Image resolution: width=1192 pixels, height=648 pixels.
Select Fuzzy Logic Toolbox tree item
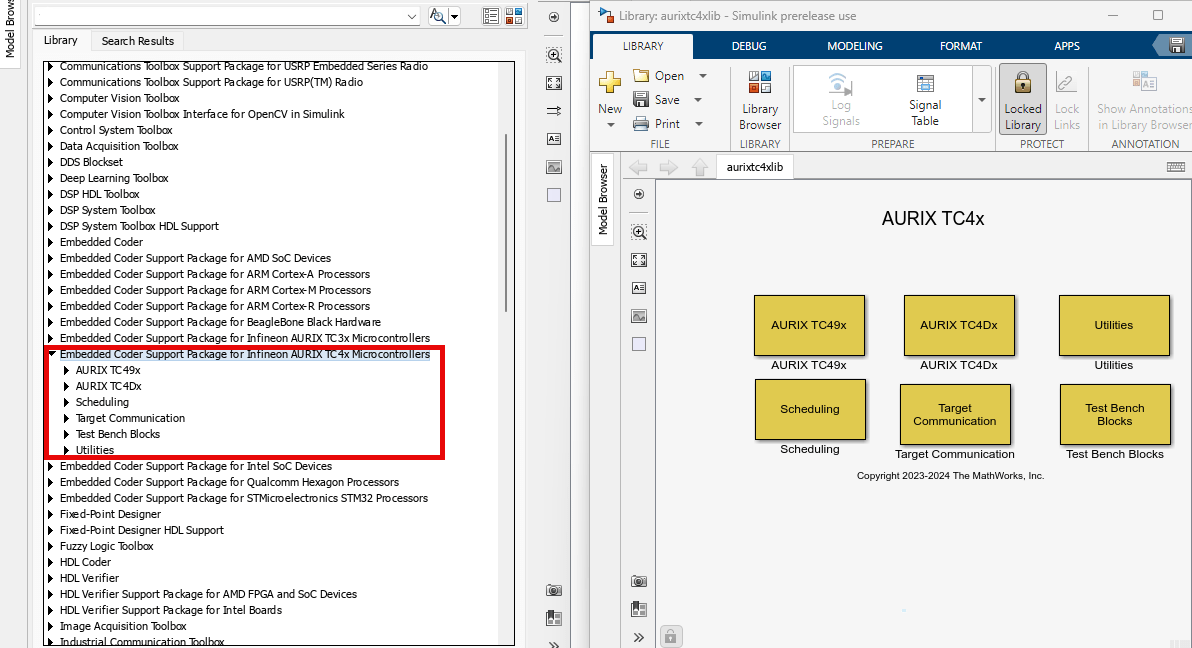pos(106,546)
